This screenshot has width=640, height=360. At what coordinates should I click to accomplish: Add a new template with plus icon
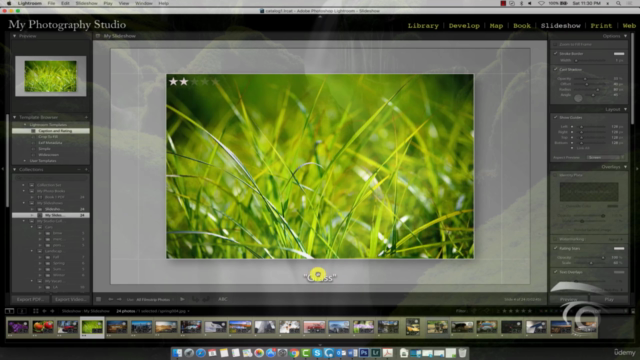86,117
